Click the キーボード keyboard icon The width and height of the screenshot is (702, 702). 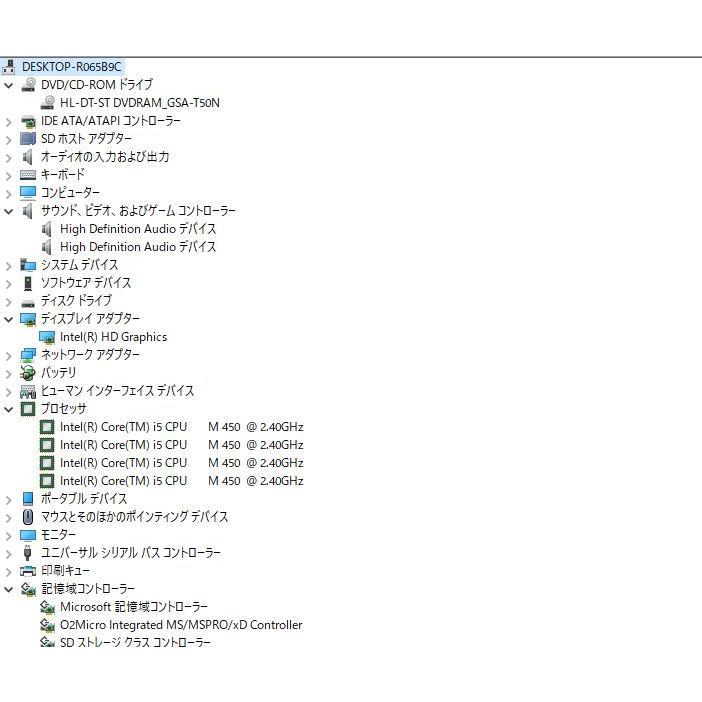click(x=28, y=175)
